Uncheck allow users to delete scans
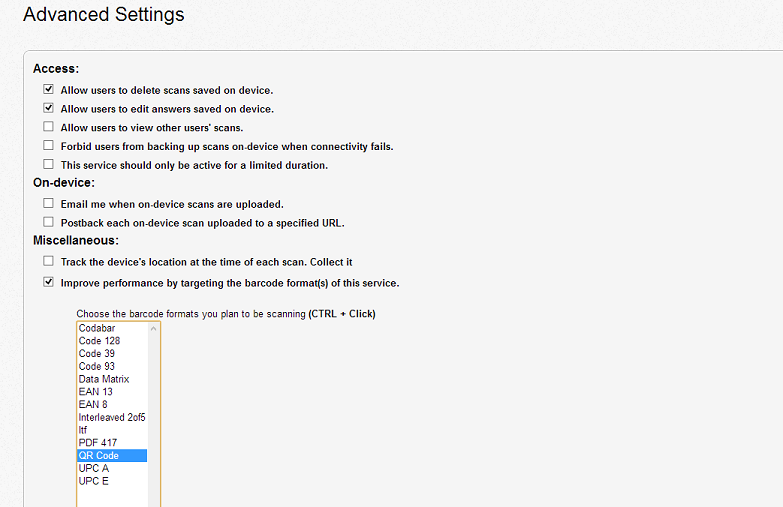This screenshot has width=783, height=507. tap(49, 90)
